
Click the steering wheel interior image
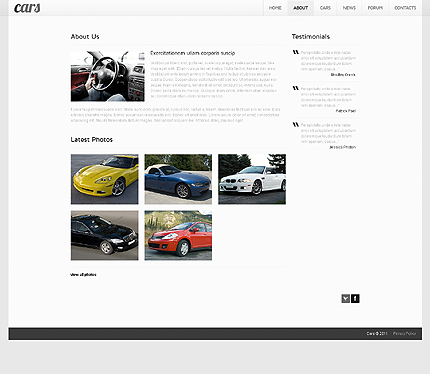pos(108,76)
